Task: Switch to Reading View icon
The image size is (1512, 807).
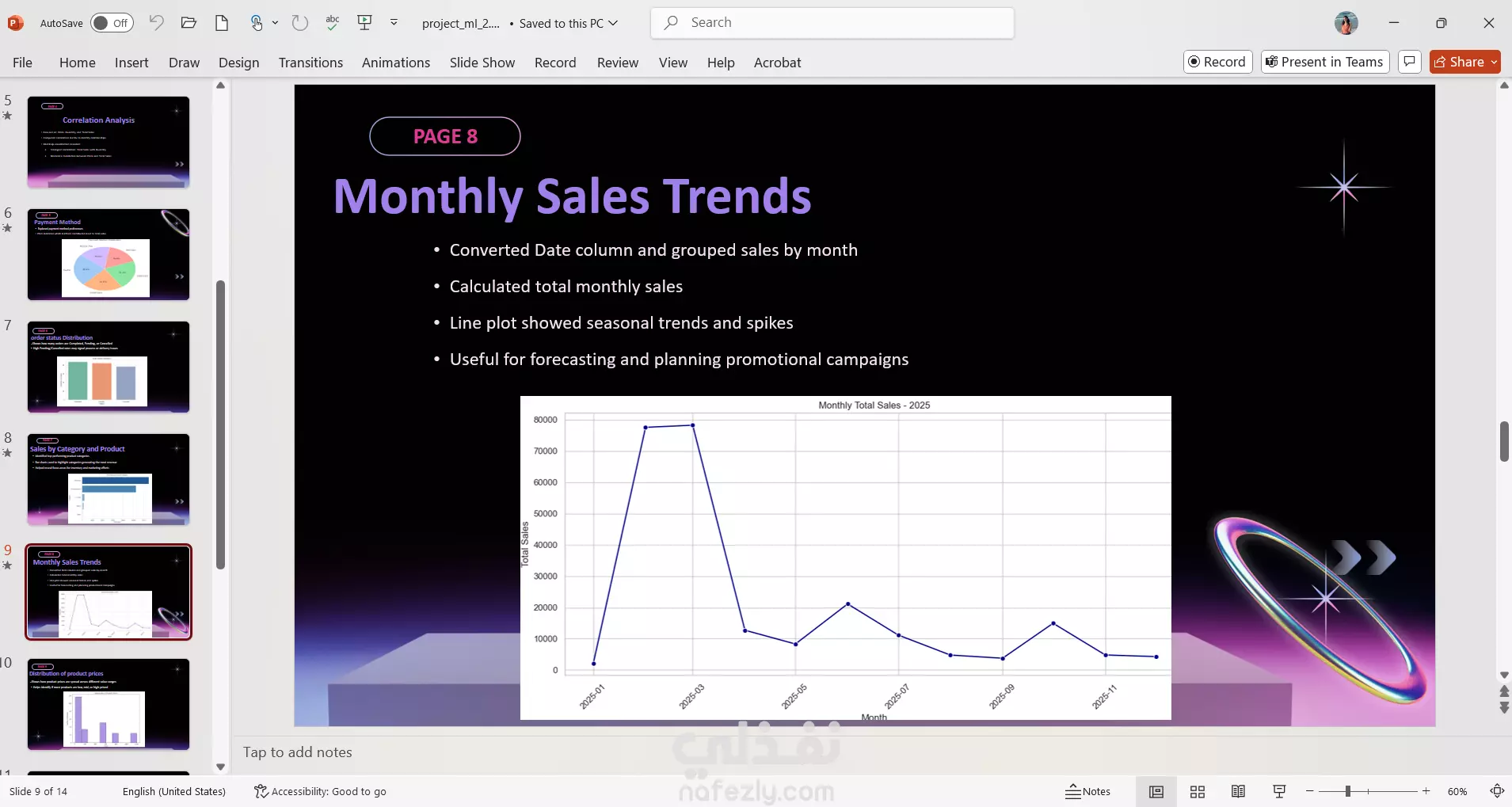Action: (1239, 791)
